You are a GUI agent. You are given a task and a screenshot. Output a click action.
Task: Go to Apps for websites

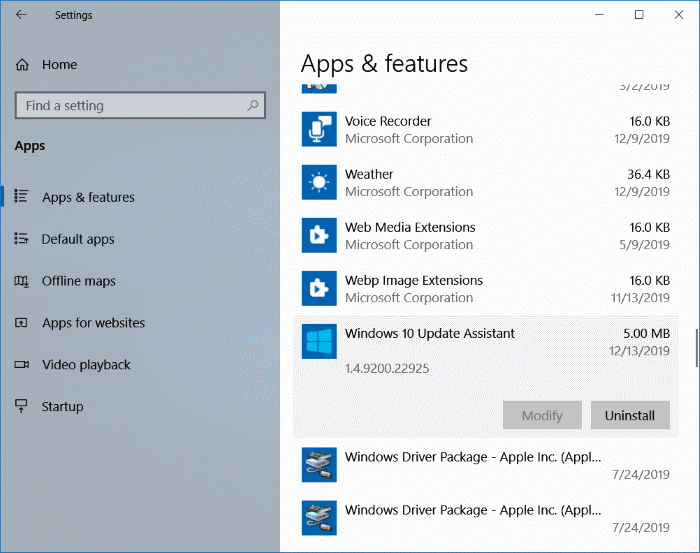[94, 323]
